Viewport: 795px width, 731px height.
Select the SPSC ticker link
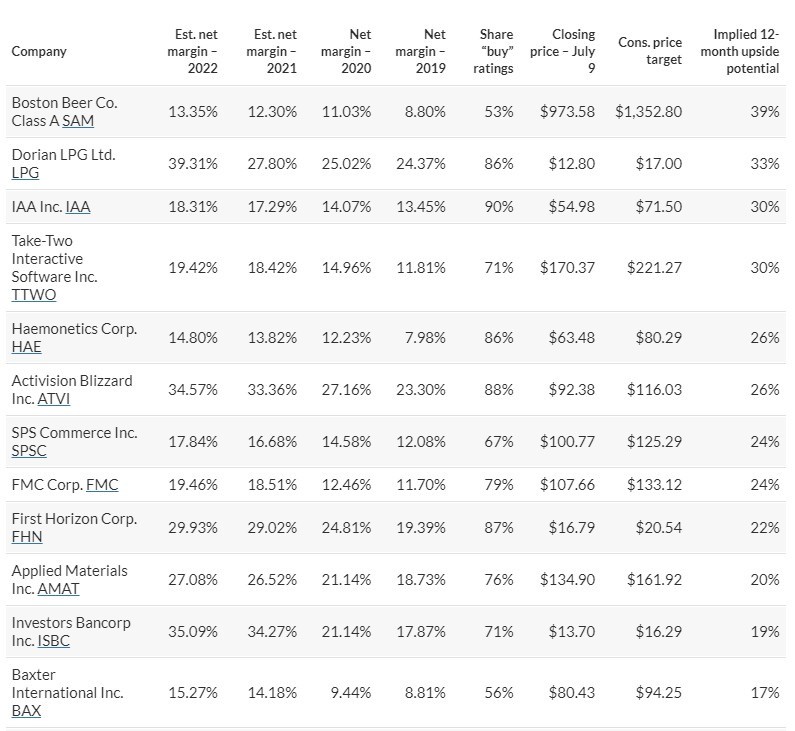click(x=29, y=451)
